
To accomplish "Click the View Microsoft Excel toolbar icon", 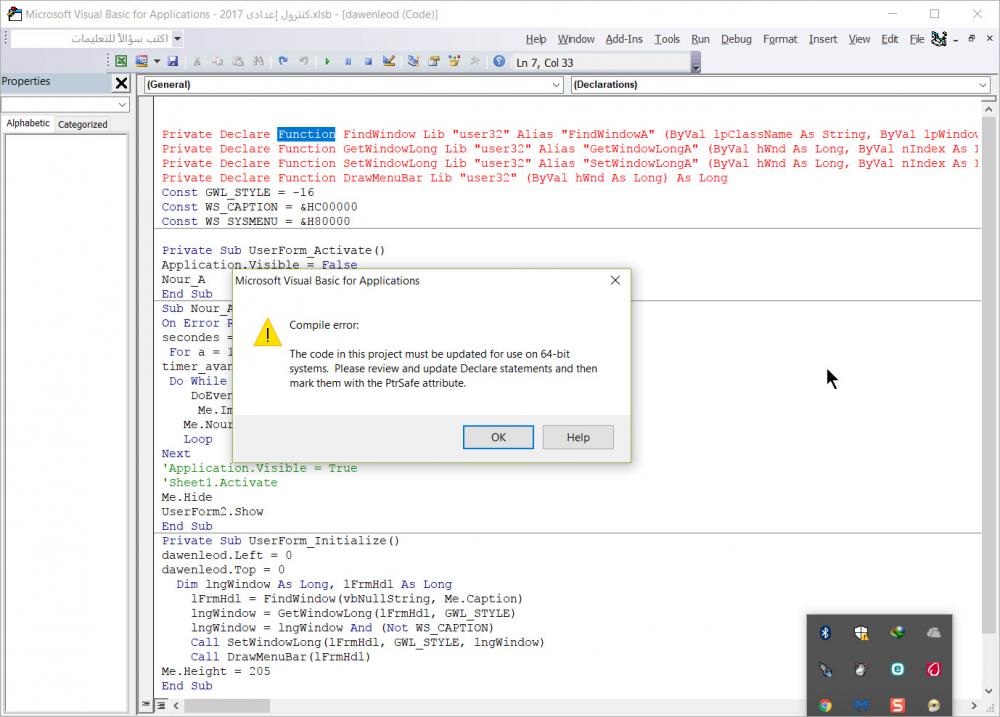I will point(121,61).
